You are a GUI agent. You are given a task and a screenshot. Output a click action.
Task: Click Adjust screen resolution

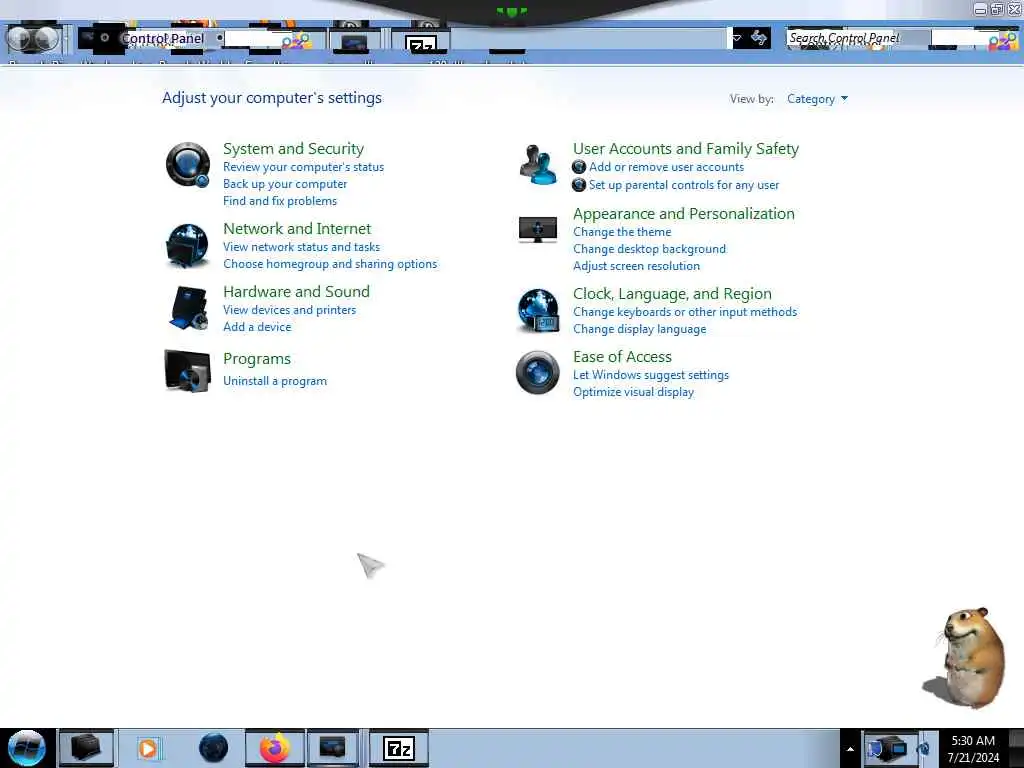click(x=636, y=266)
